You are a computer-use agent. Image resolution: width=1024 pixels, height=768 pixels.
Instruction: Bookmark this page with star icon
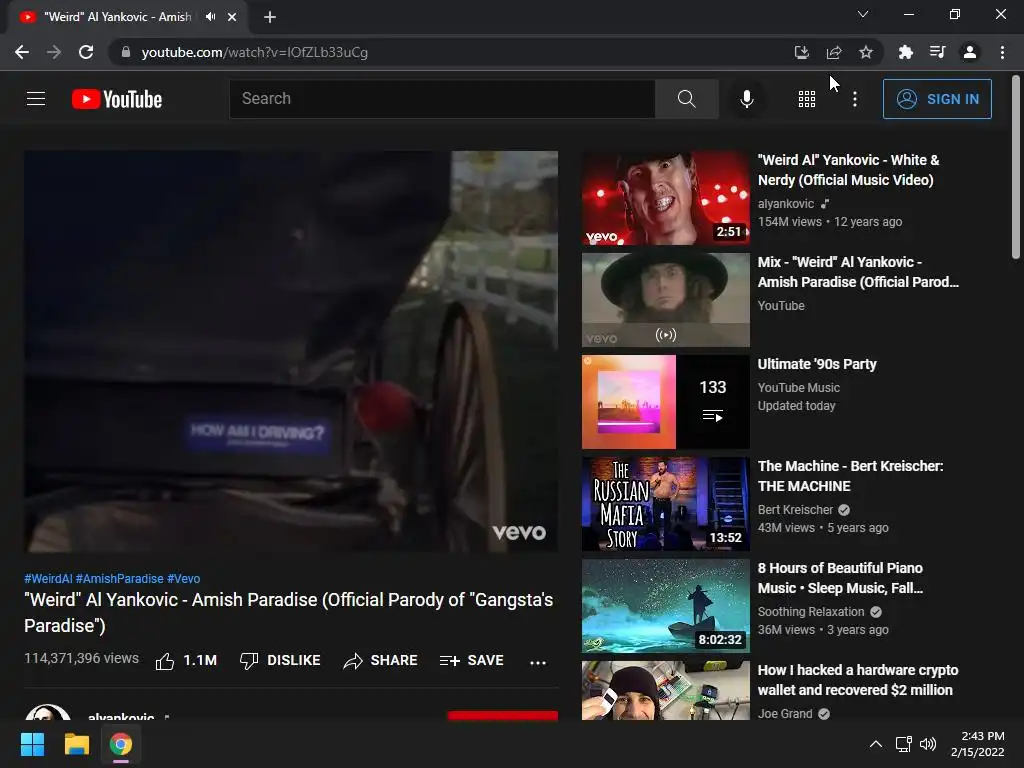pyautogui.click(x=865, y=52)
